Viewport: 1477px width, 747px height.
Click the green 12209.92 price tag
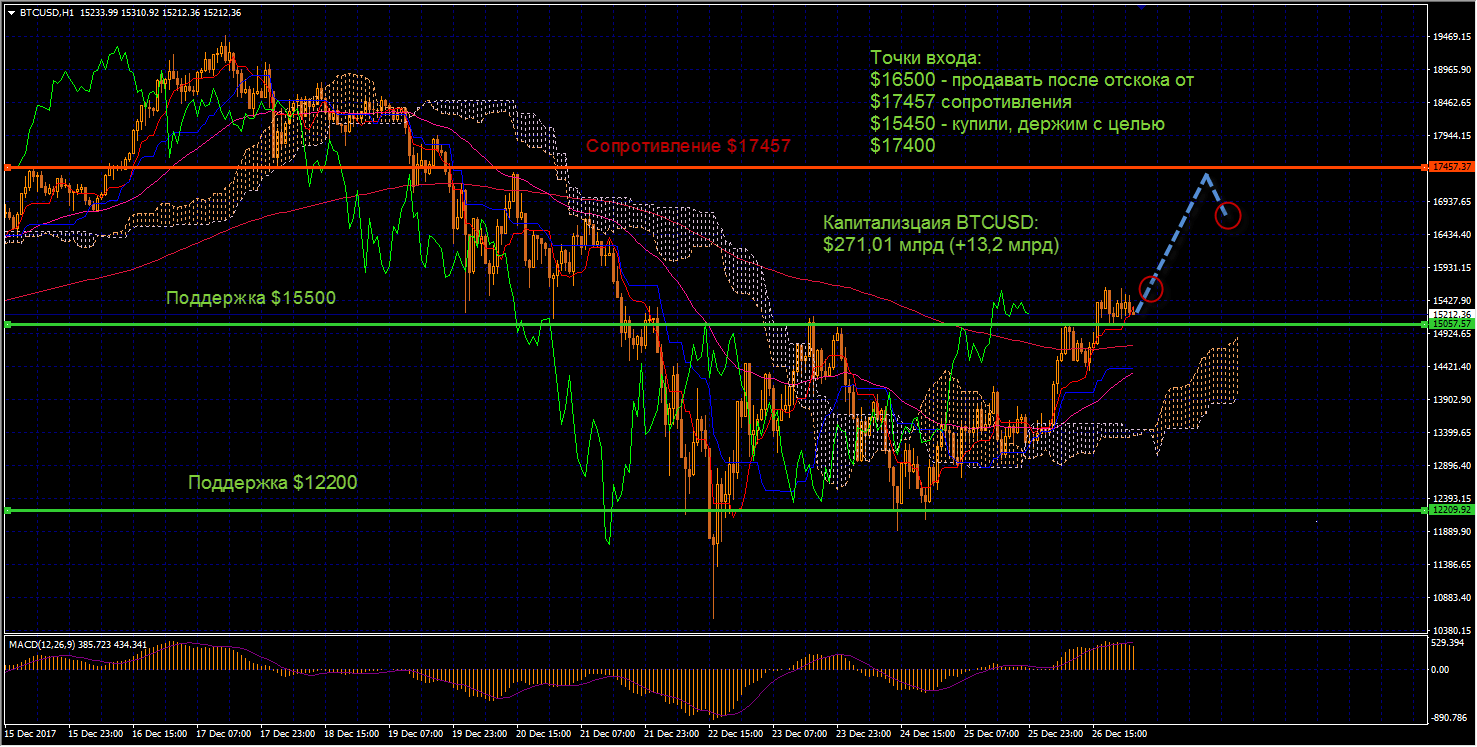click(x=1450, y=509)
